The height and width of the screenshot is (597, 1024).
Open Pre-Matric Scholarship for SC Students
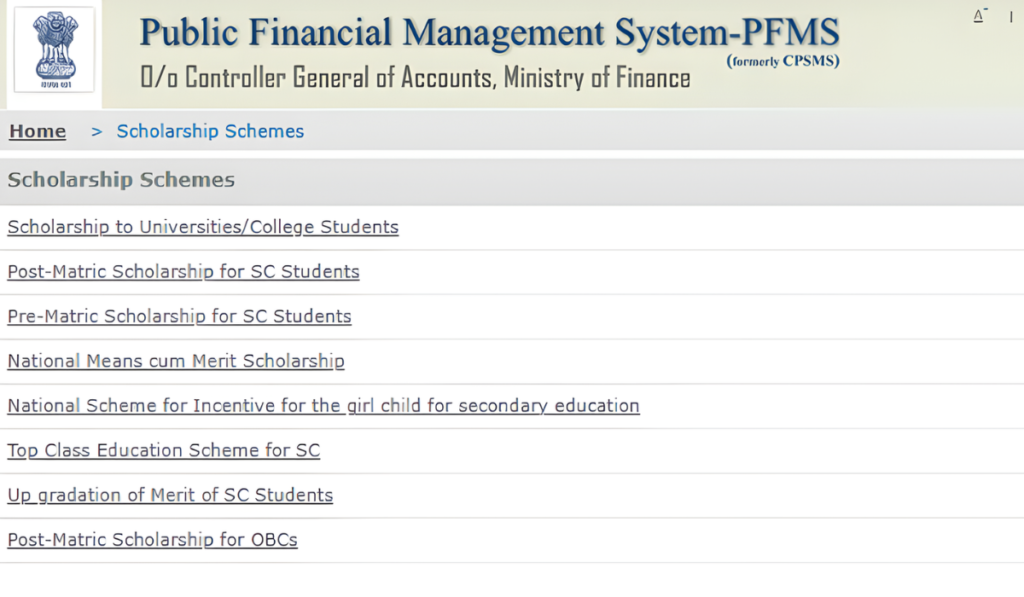178,316
